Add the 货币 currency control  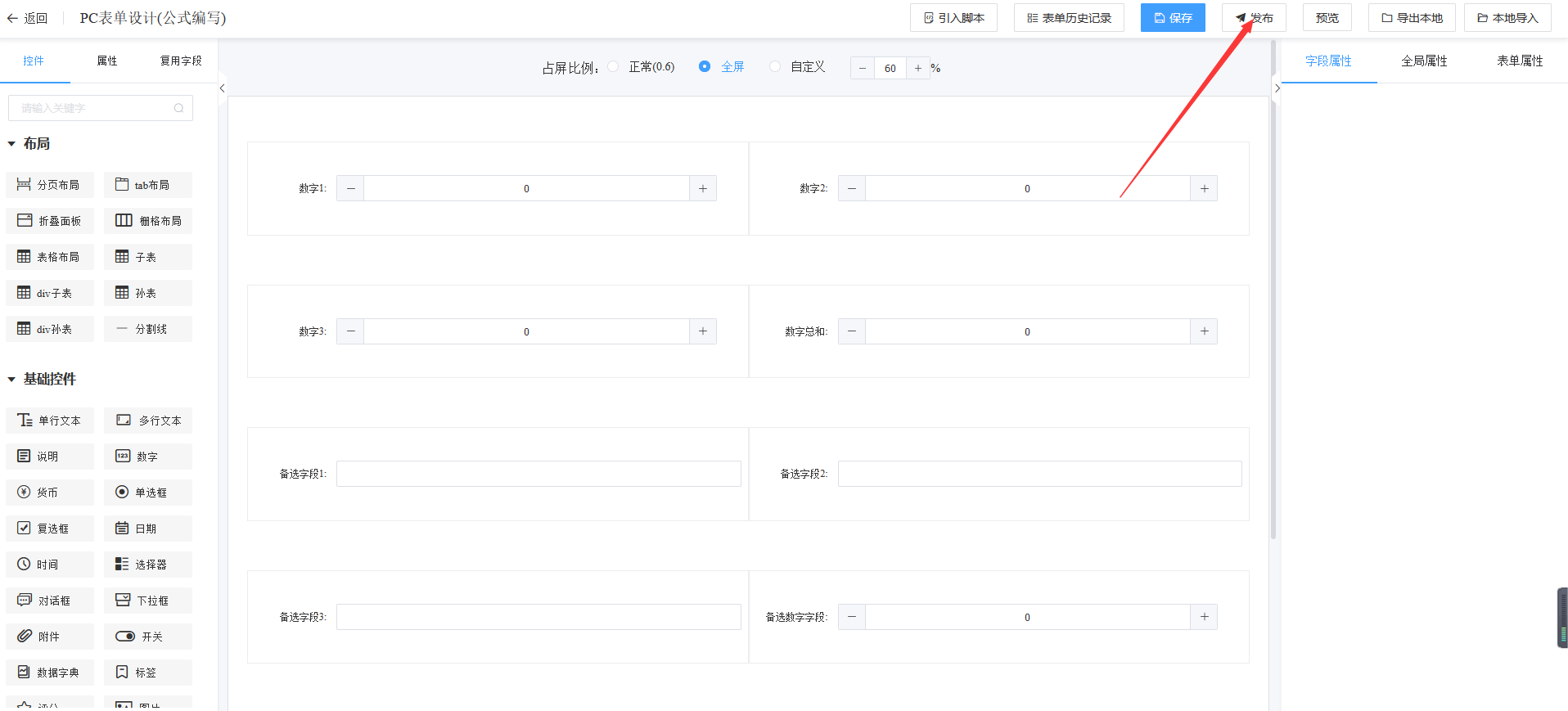click(x=50, y=493)
